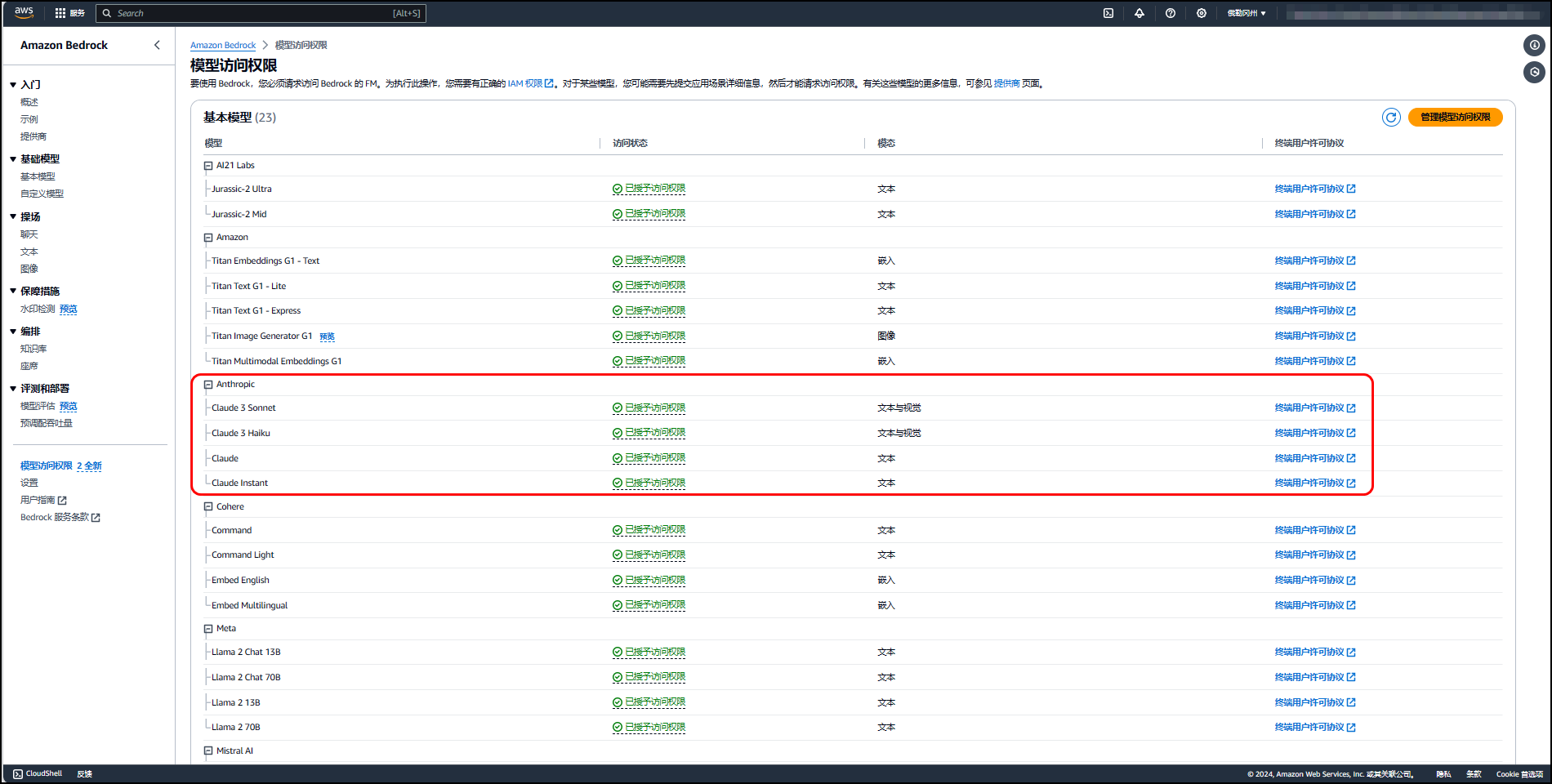Click Amazon Bedrock breadcrumb link
The image size is (1552, 784).
point(223,46)
